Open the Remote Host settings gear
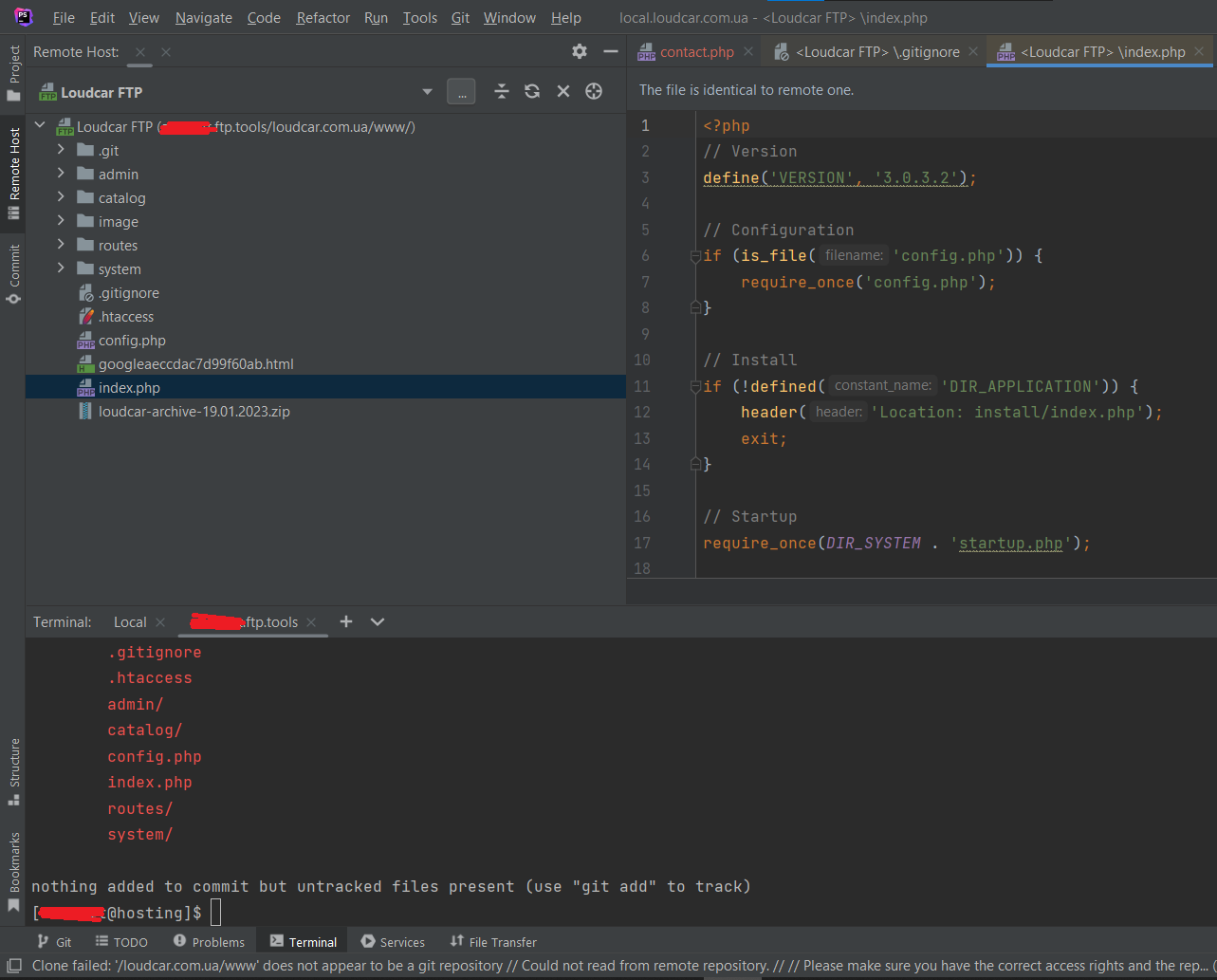 coord(580,51)
